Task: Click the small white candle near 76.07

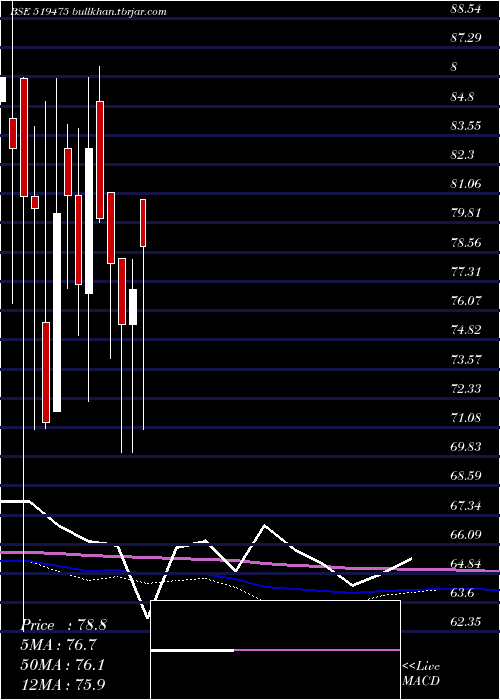Action: pos(133,307)
